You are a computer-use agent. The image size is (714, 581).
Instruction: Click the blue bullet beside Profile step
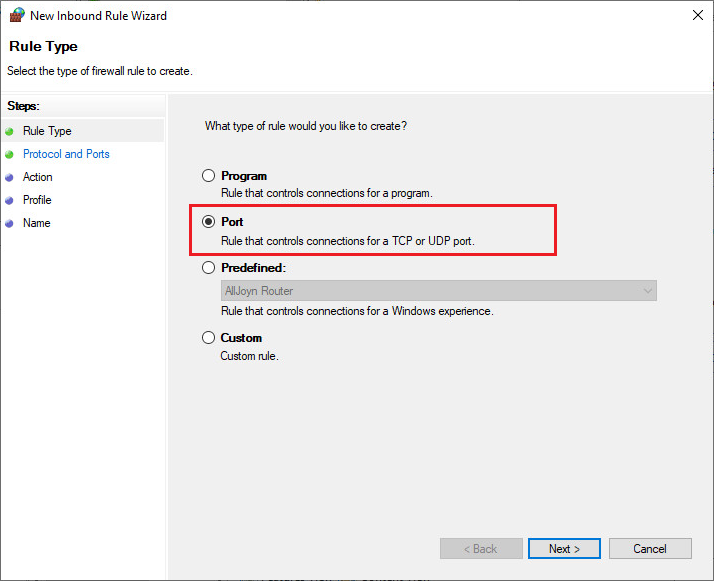click(x=10, y=200)
